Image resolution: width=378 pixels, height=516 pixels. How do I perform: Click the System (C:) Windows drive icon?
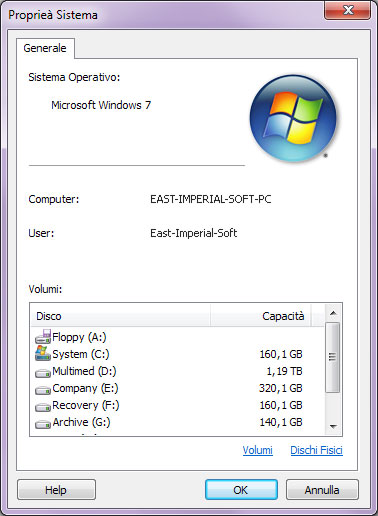(43, 353)
